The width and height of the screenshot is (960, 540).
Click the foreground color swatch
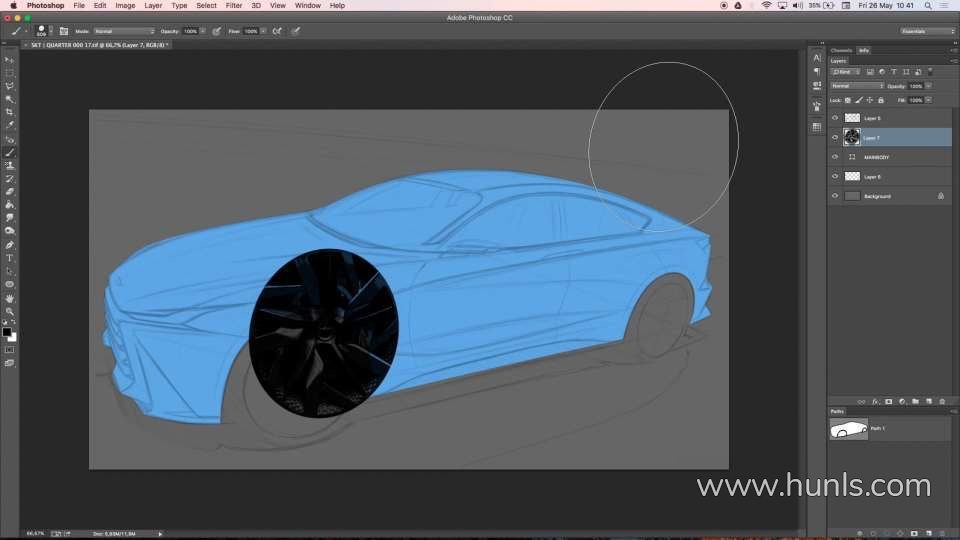pyautogui.click(x=6, y=331)
